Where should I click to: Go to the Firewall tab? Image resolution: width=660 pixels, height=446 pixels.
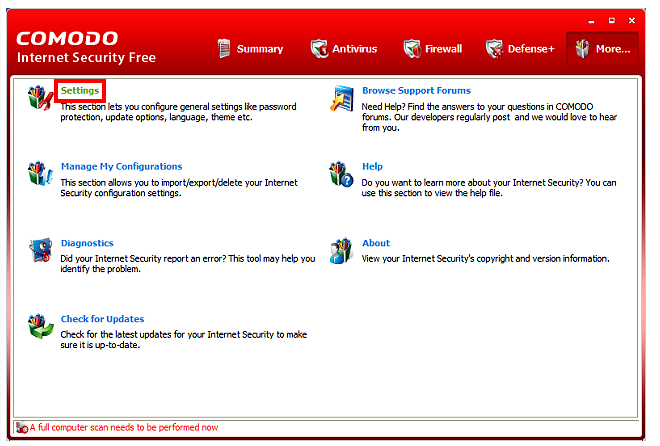click(433, 49)
